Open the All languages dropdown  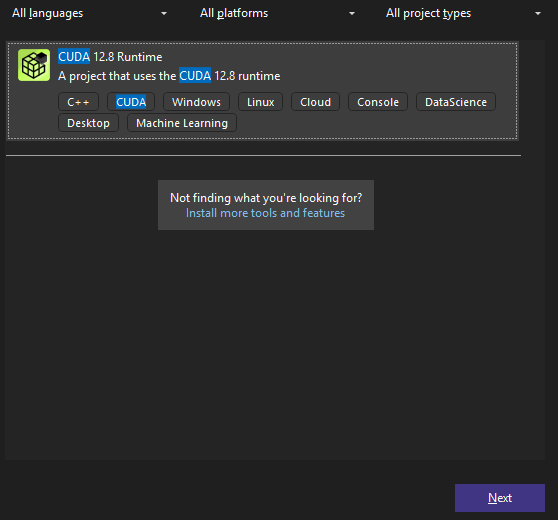[x=89, y=14]
